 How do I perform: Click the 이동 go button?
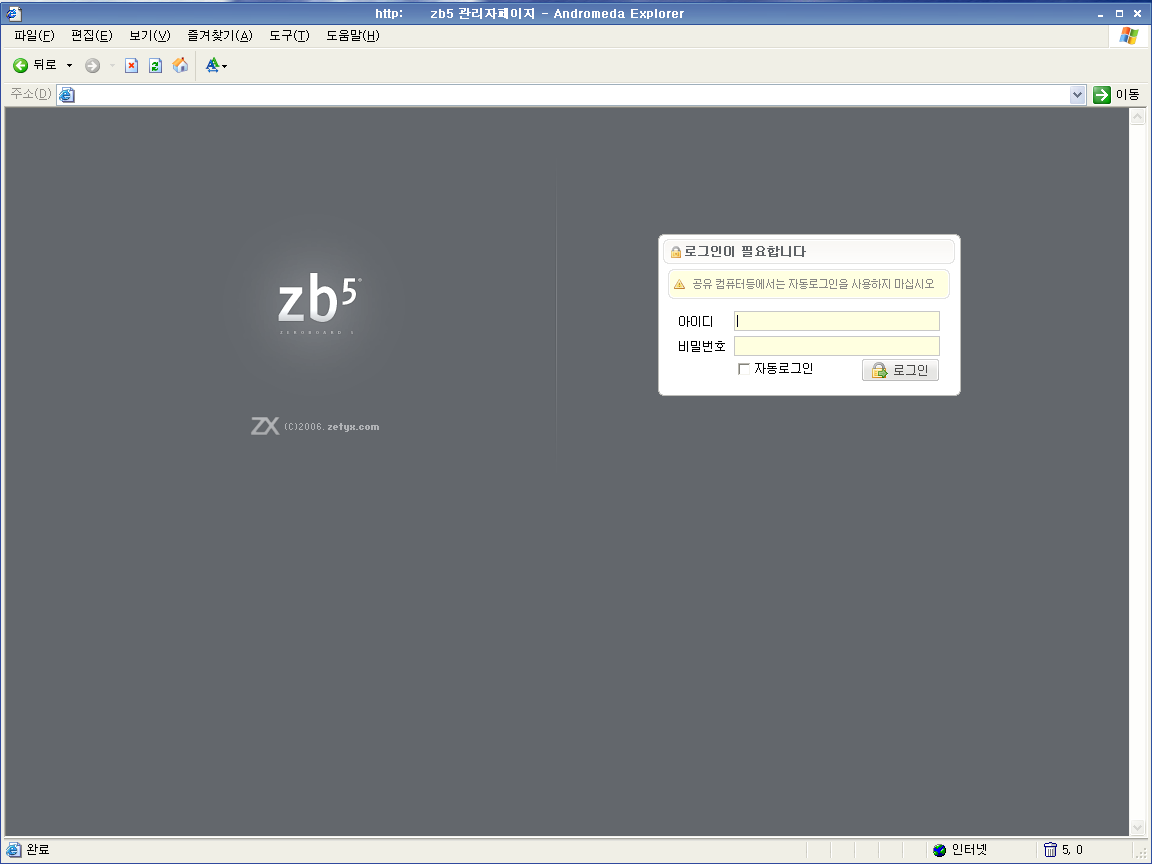click(x=1116, y=95)
